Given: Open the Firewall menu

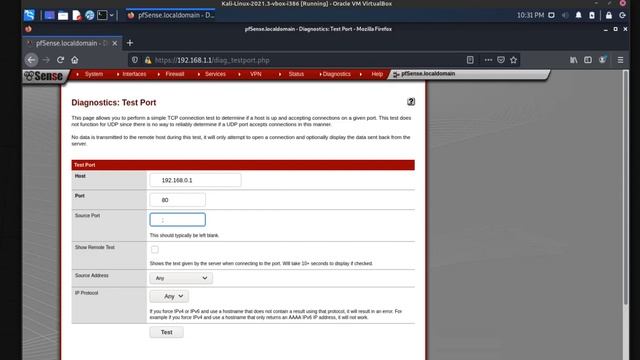Looking at the screenshot, I should tap(175, 74).
